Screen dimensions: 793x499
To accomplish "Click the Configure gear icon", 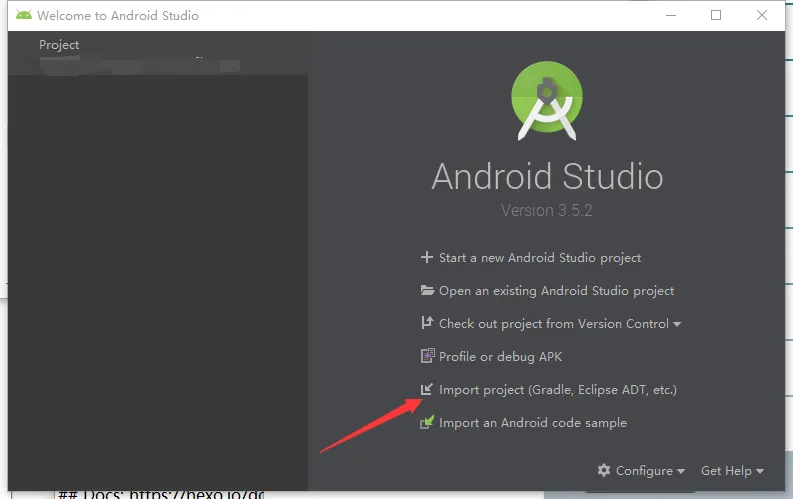I will (603, 471).
